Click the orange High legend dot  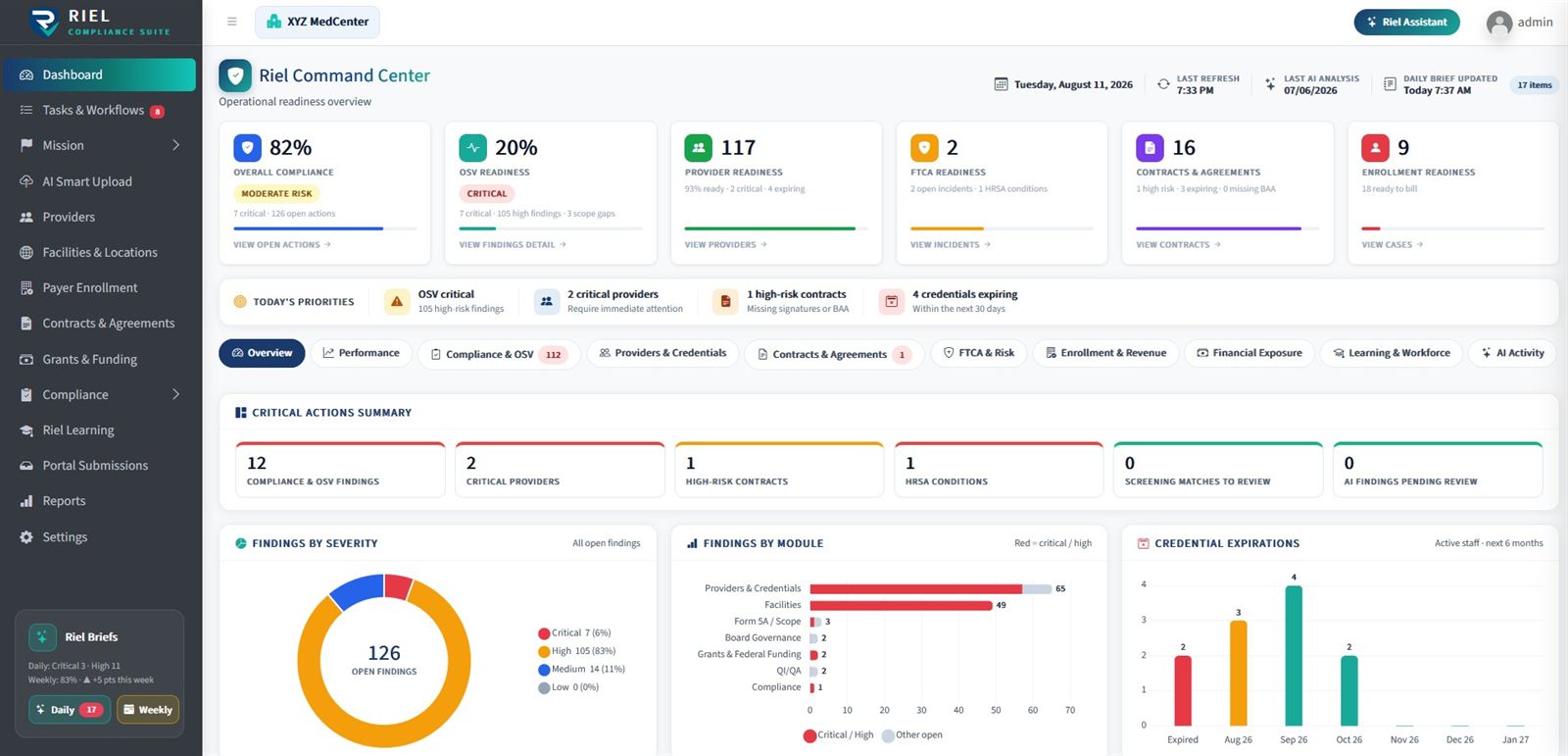point(544,651)
